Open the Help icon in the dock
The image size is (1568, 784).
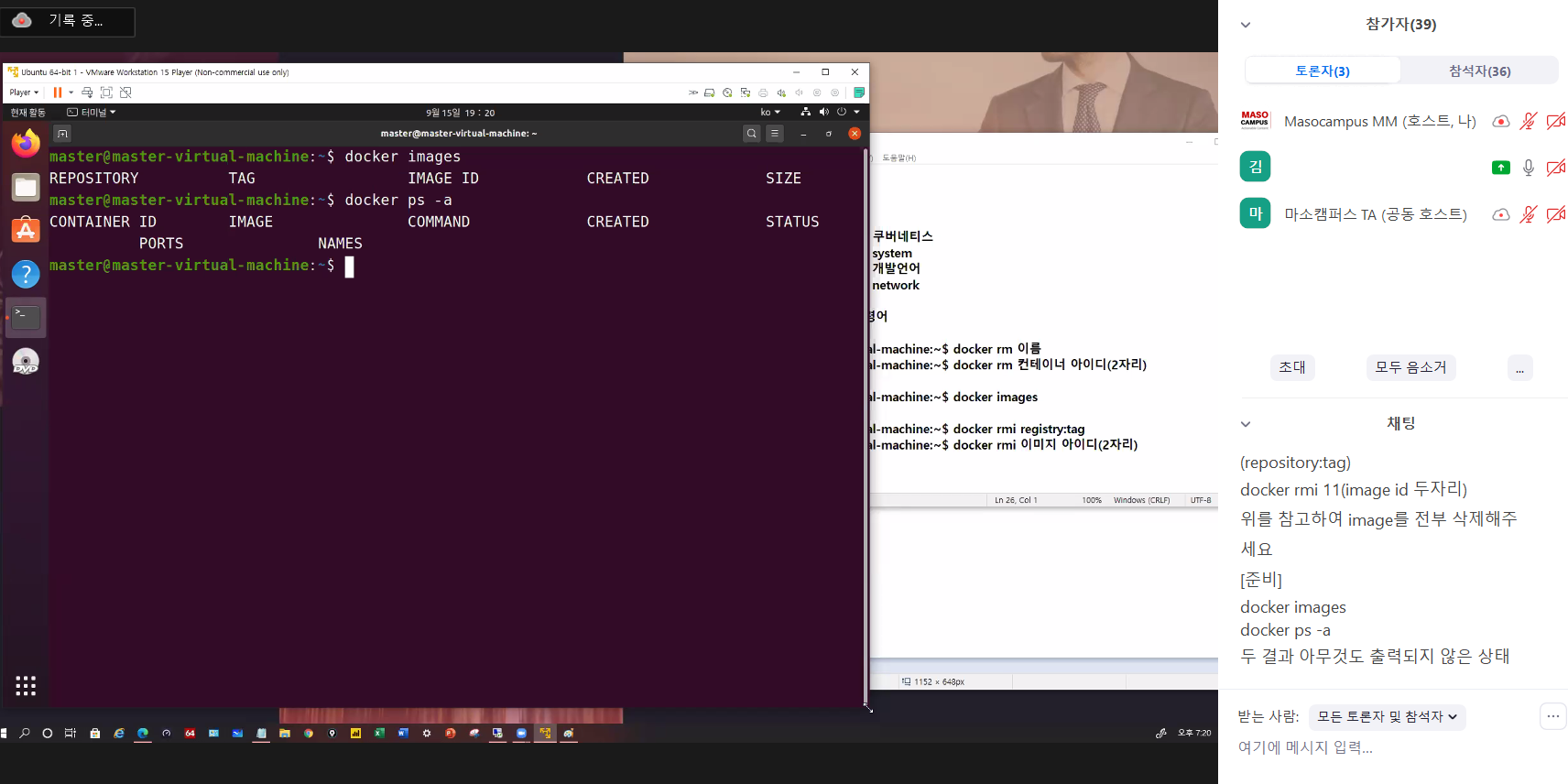[x=26, y=274]
